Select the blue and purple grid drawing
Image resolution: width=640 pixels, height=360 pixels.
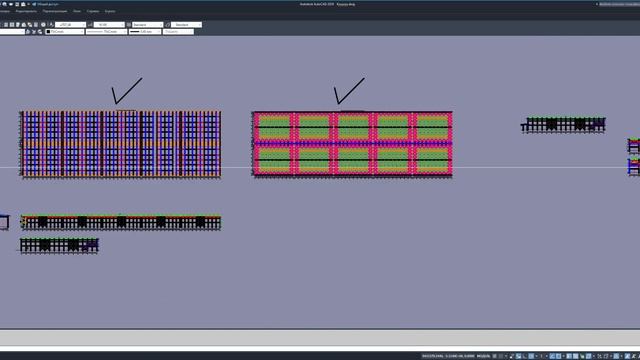pyautogui.click(x=120, y=144)
